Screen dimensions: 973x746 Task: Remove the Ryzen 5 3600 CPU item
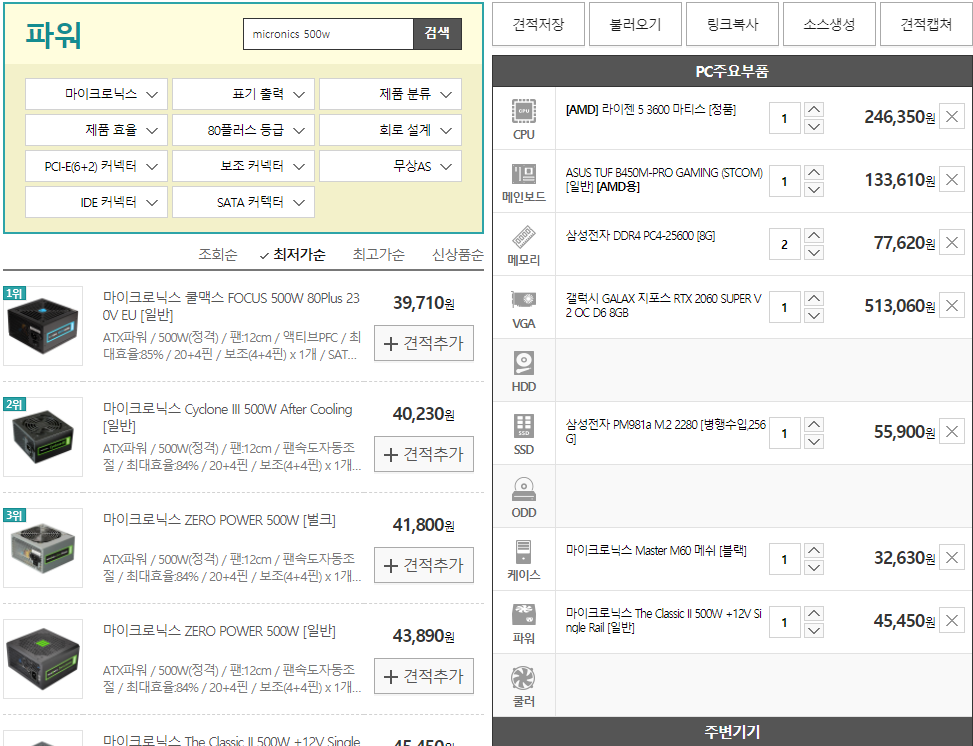(952, 117)
